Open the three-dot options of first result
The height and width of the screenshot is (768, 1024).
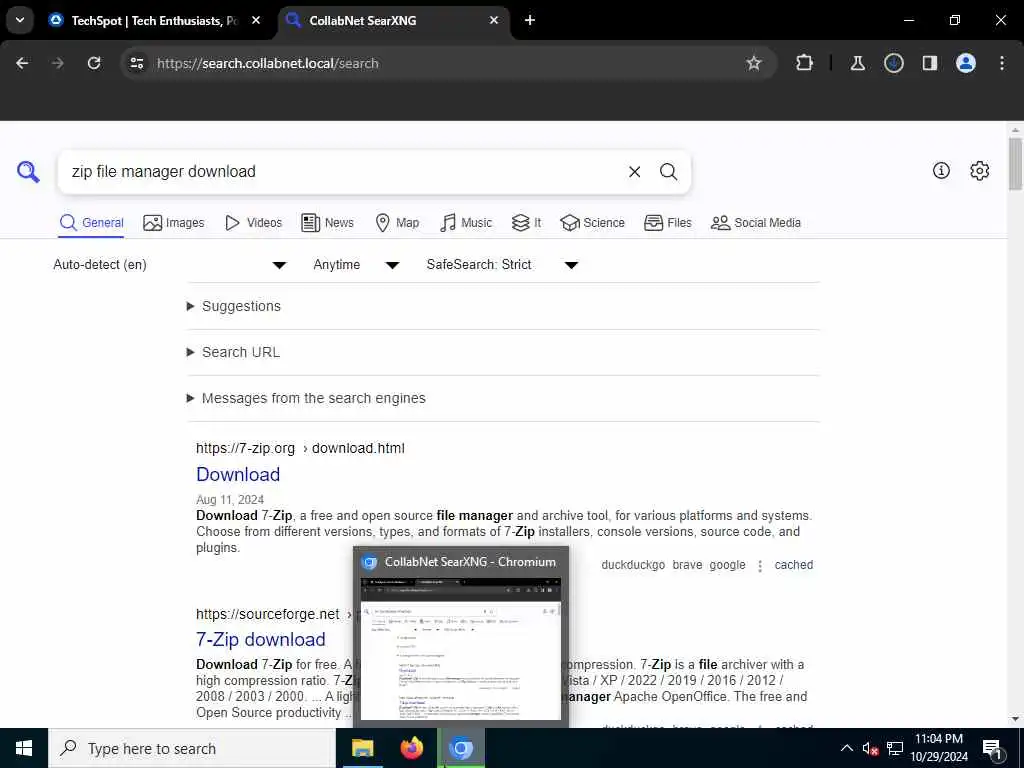point(760,566)
